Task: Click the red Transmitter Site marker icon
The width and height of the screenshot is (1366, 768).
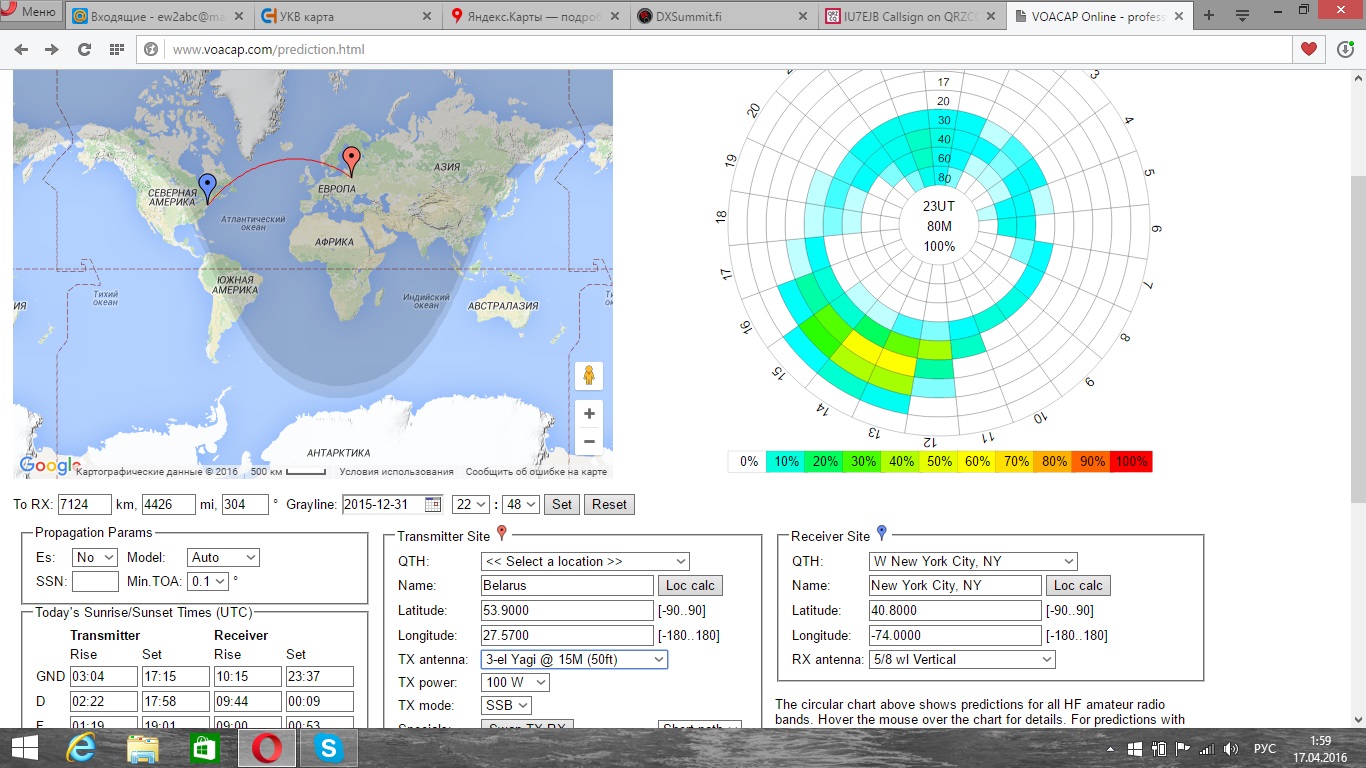Action: click(x=502, y=534)
